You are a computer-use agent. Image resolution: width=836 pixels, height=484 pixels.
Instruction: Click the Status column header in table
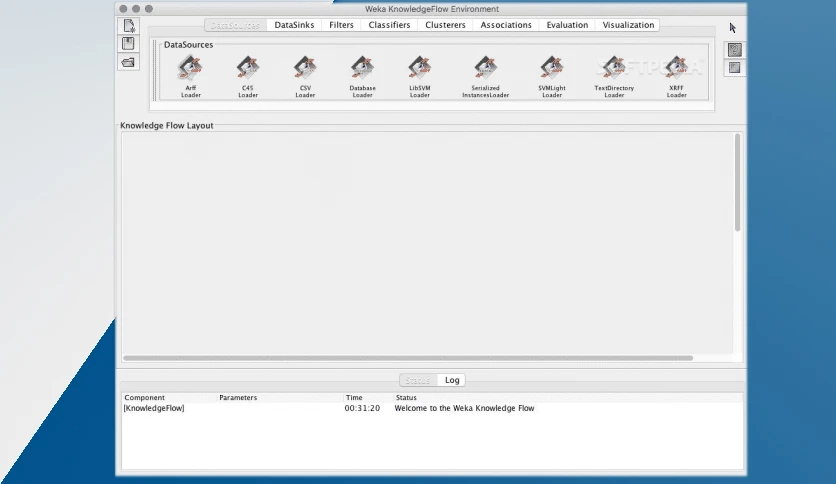tap(568, 398)
